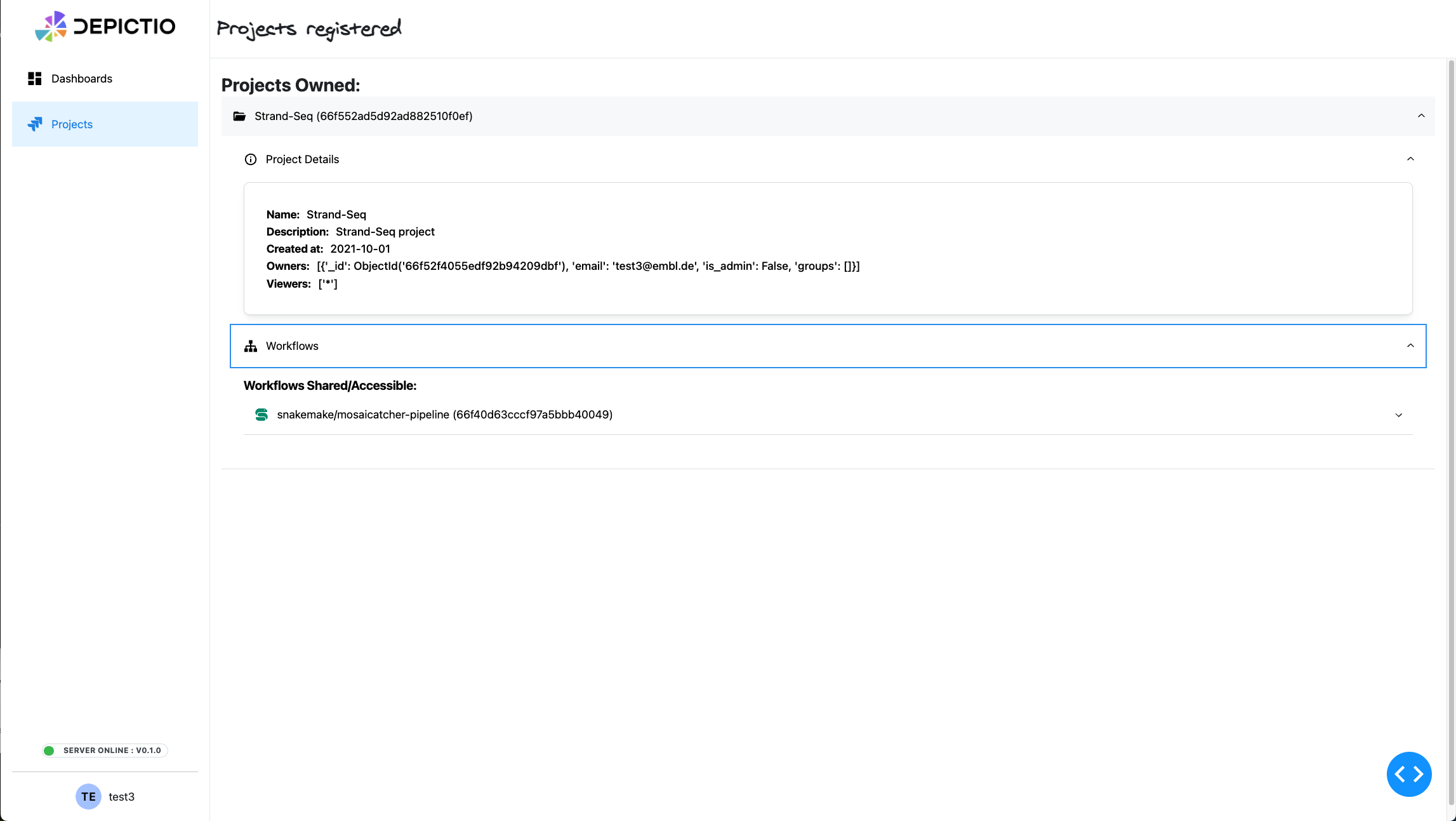Collapse the Project Details section
This screenshot has width=1456, height=821.
[x=1411, y=159]
